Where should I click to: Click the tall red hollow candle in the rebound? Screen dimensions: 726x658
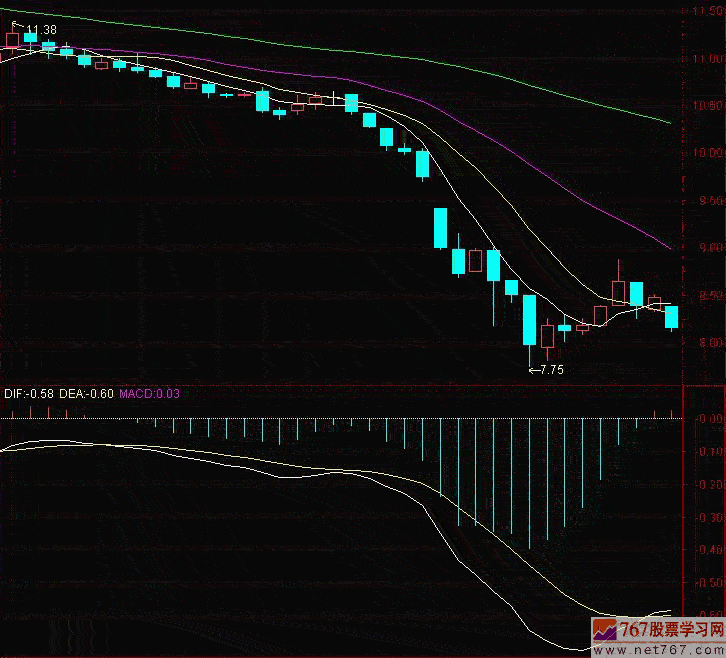click(619, 291)
